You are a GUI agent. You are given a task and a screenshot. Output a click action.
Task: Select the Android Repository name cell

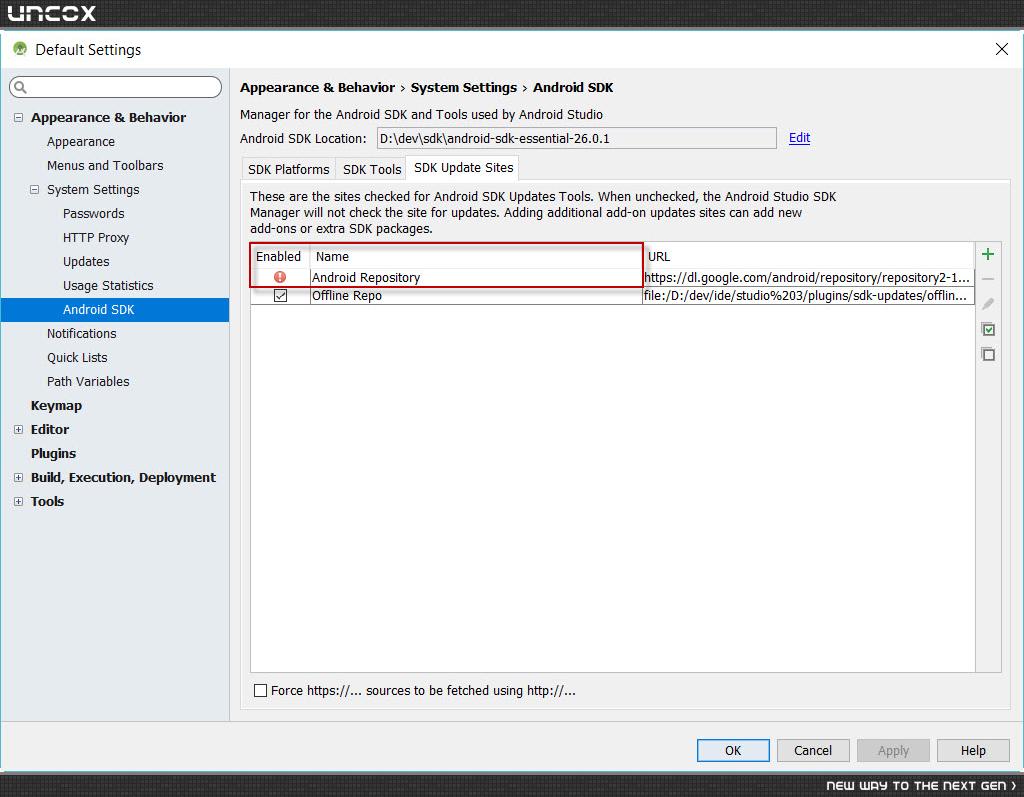pyautogui.click(x=476, y=278)
